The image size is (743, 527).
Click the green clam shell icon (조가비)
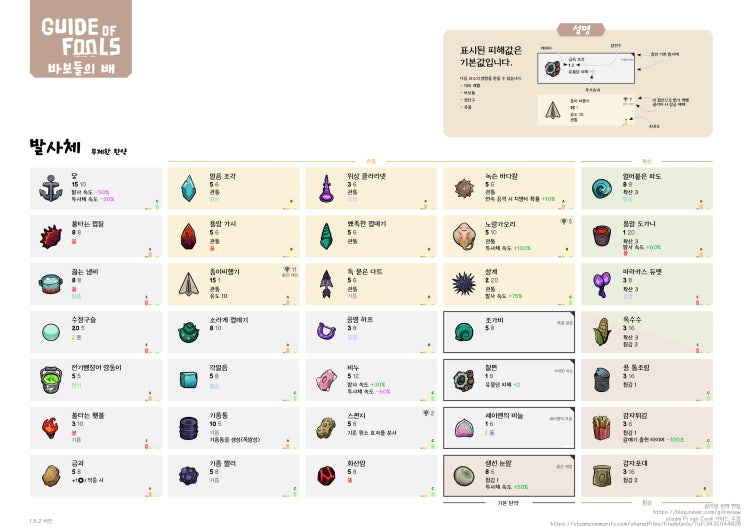pos(464,332)
